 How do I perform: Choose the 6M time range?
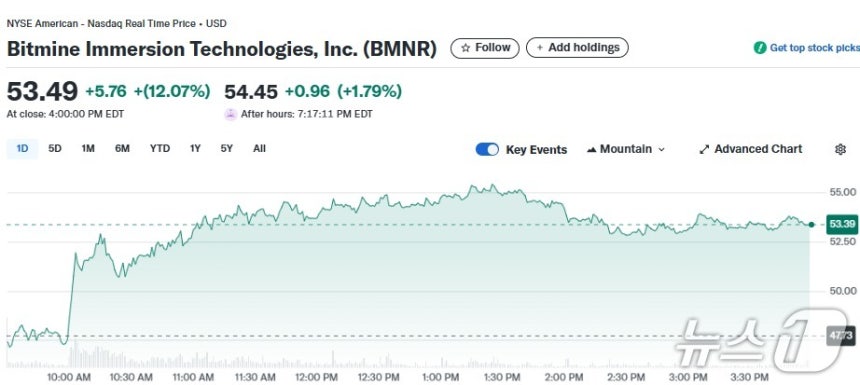tap(122, 149)
